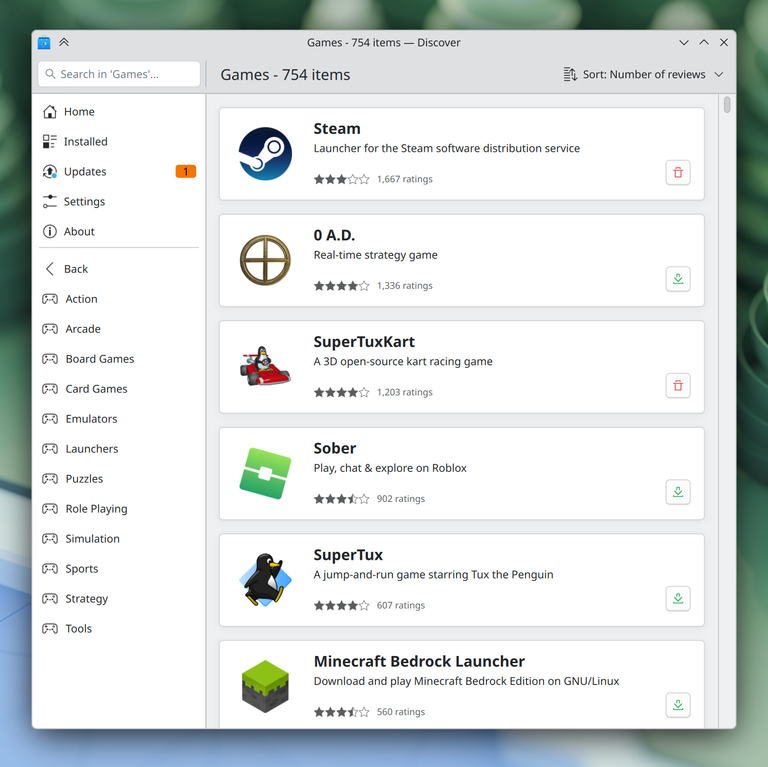
Task: Open the Sober app listing title
Action: (x=335, y=449)
